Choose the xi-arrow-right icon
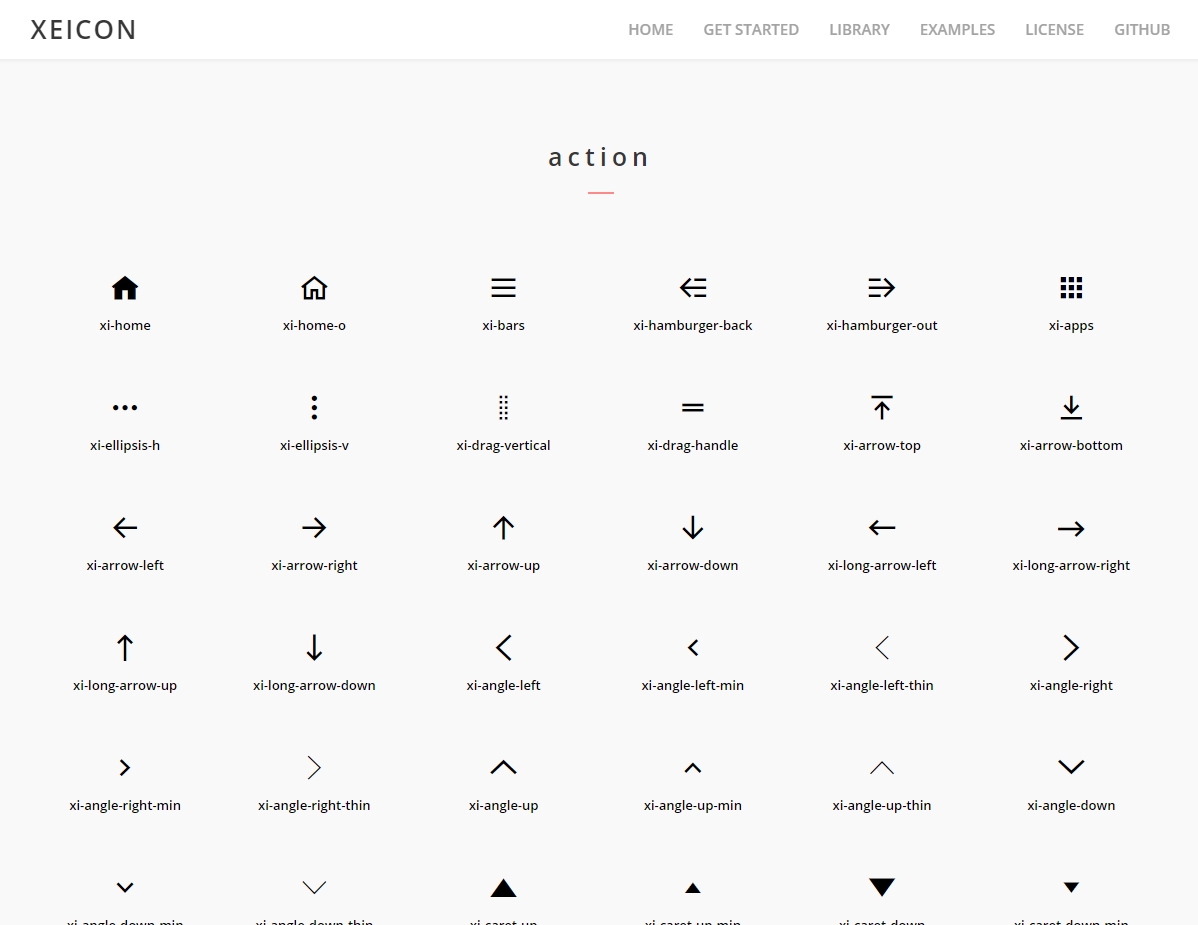Image resolution: width=1198 pixels, height=925 pixels. [314, 528]
